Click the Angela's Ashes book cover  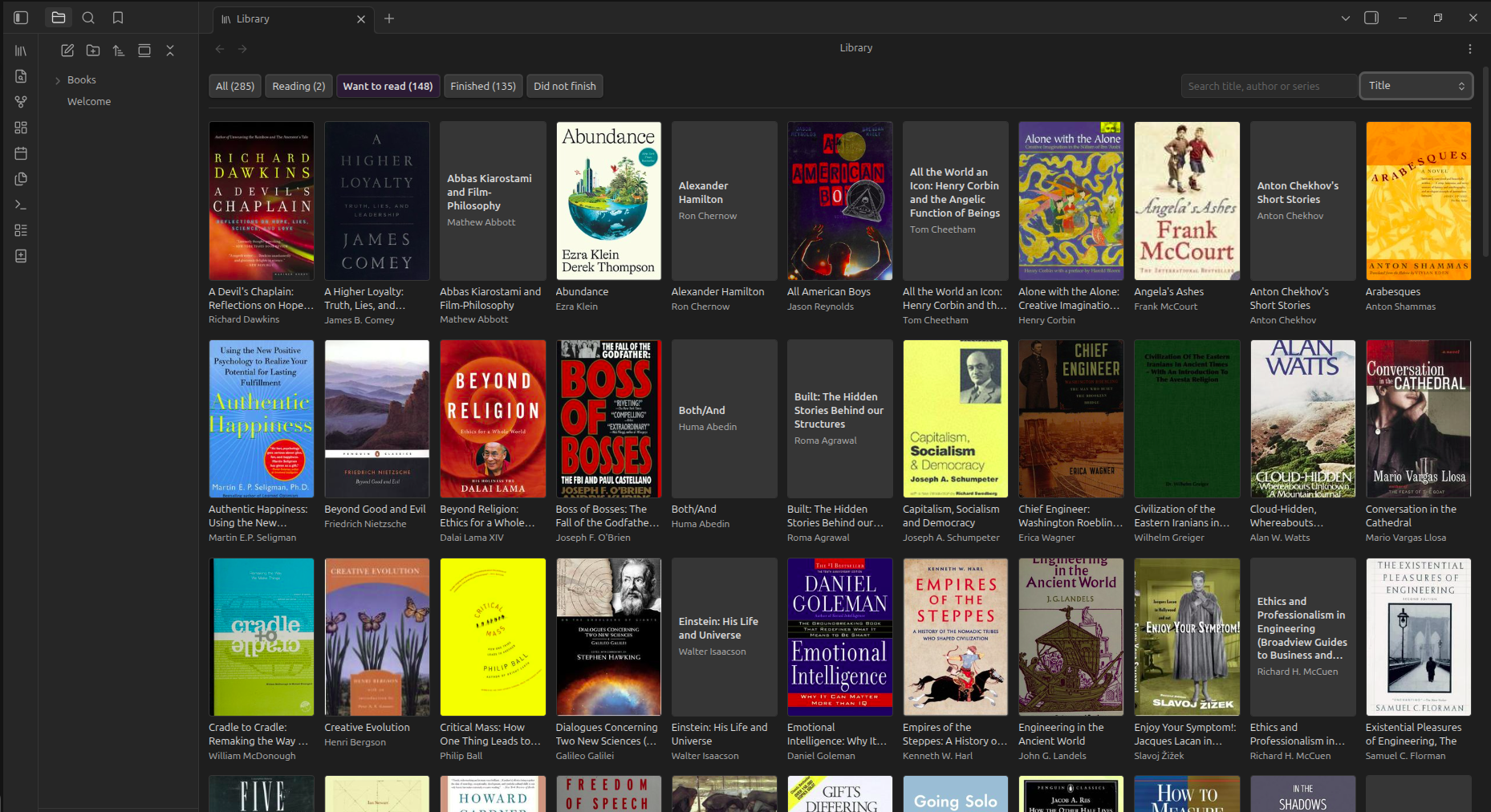pos(1187,201)
